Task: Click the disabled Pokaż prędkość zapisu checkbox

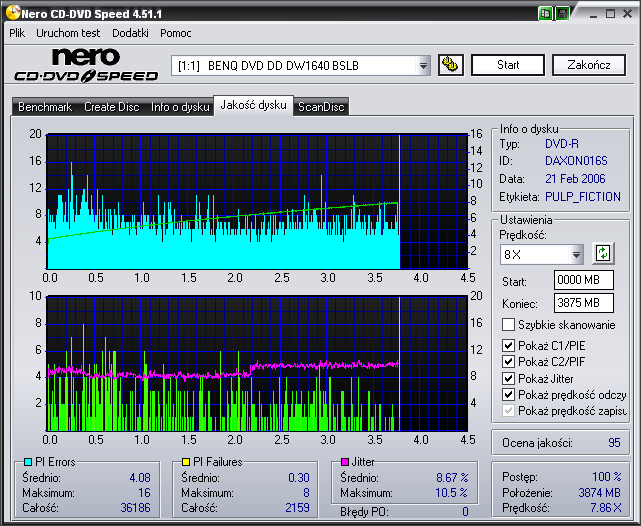Action: tap(508, 410)
